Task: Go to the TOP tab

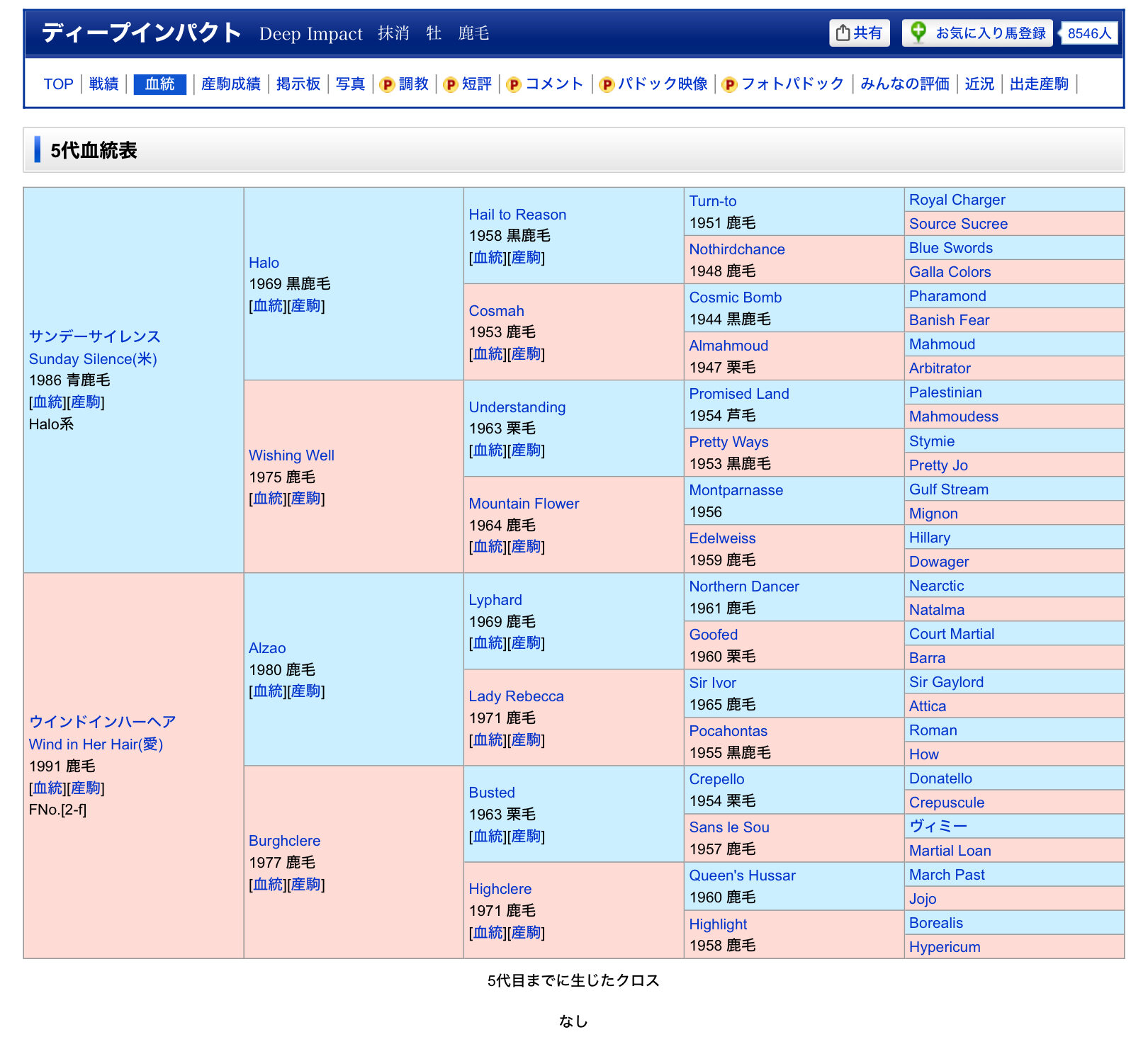Action: [x=58, y=84]
